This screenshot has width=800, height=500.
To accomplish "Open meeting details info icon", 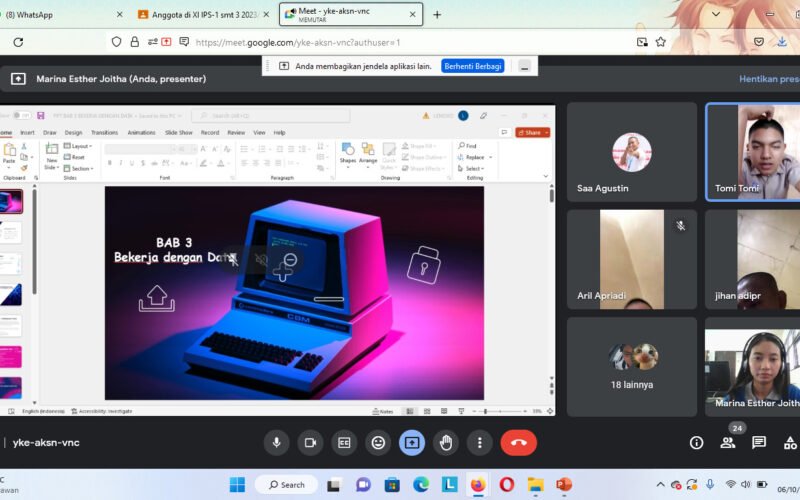I will click(x=697, y=442).
